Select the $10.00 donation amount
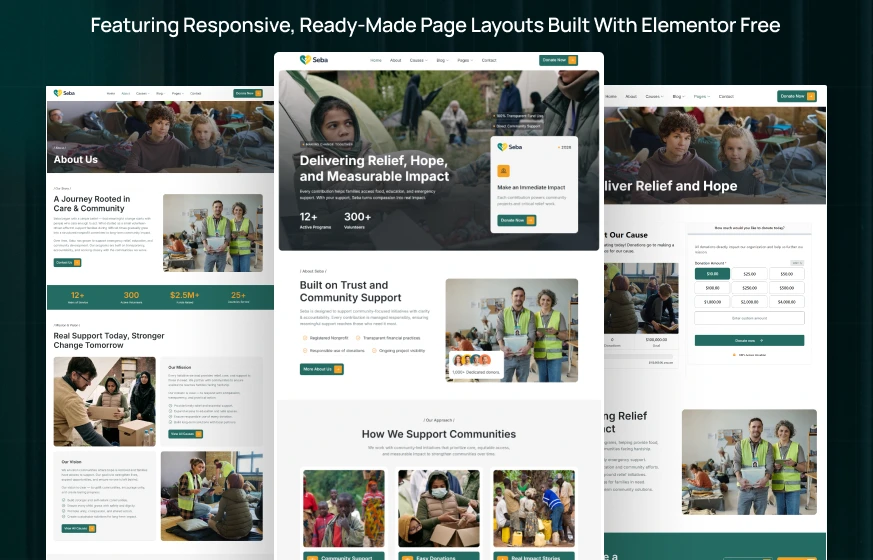 [x=712, y=274]
